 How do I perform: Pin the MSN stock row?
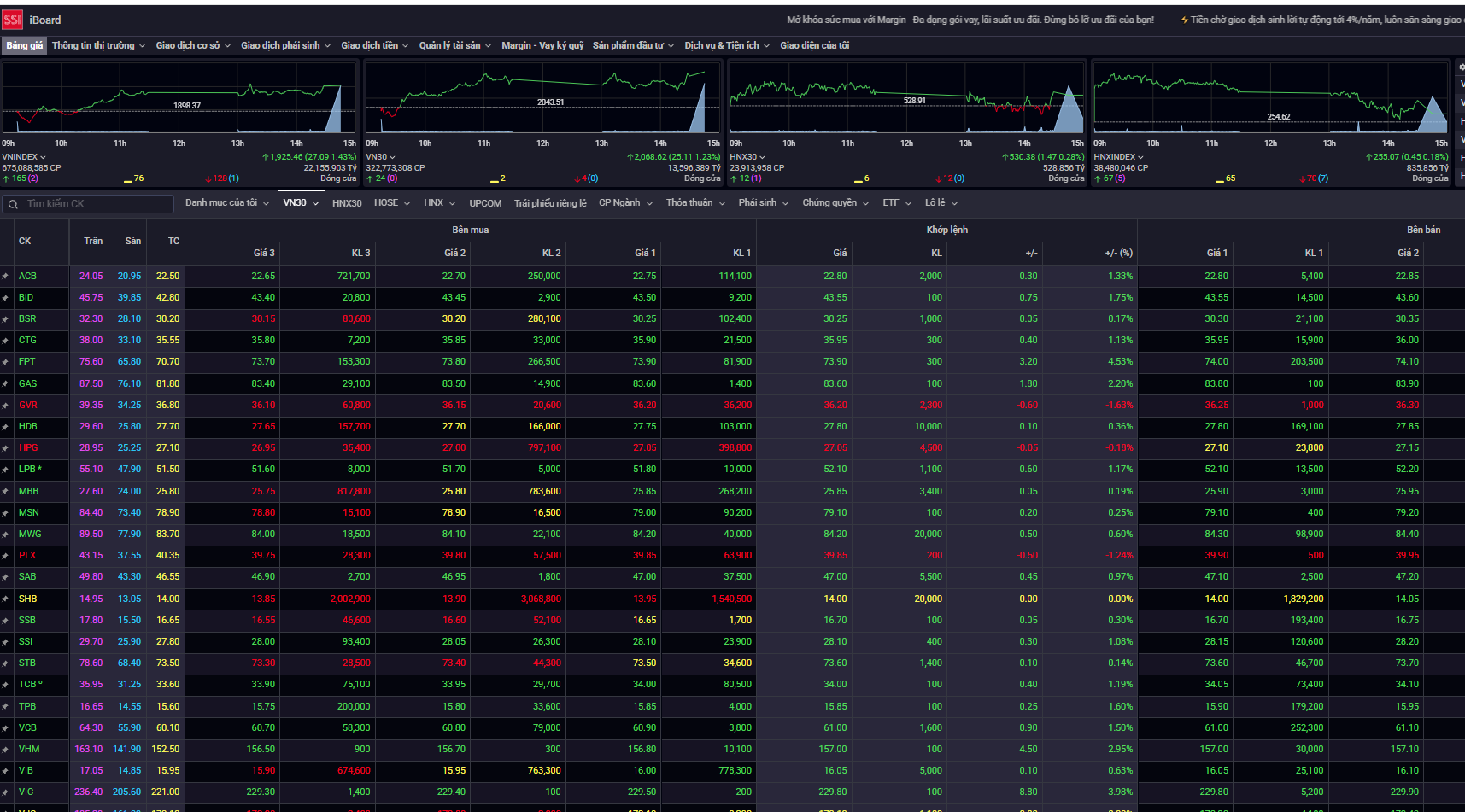tap(5, 513)
